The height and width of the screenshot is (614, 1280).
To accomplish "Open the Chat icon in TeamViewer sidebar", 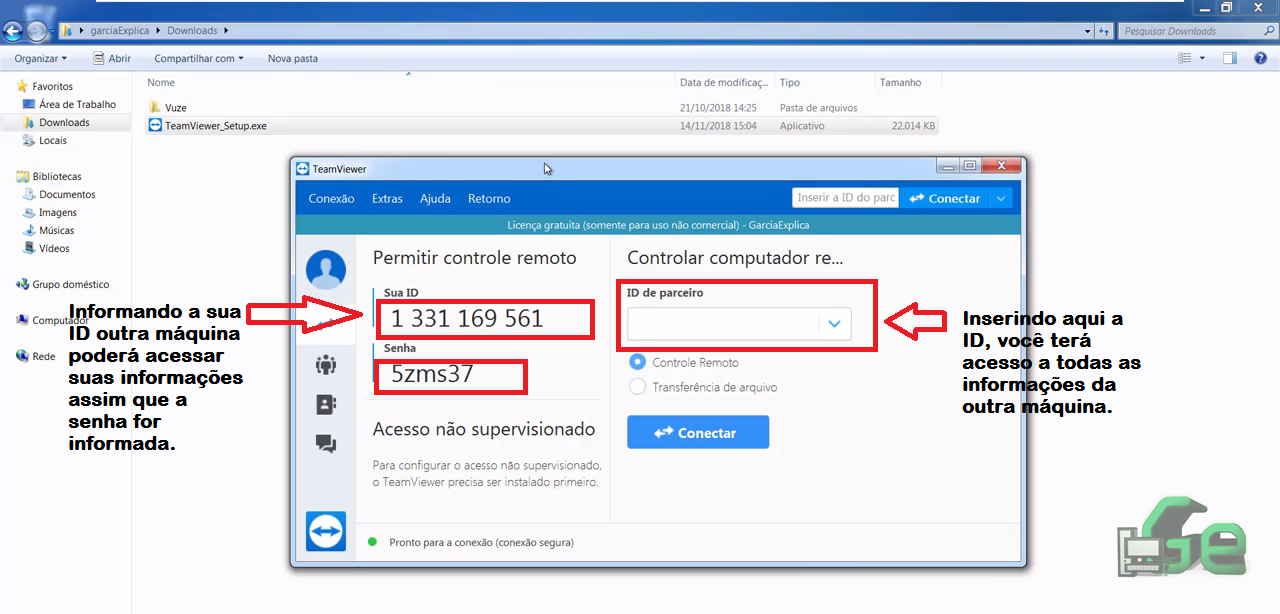I will tap(326, 443).
